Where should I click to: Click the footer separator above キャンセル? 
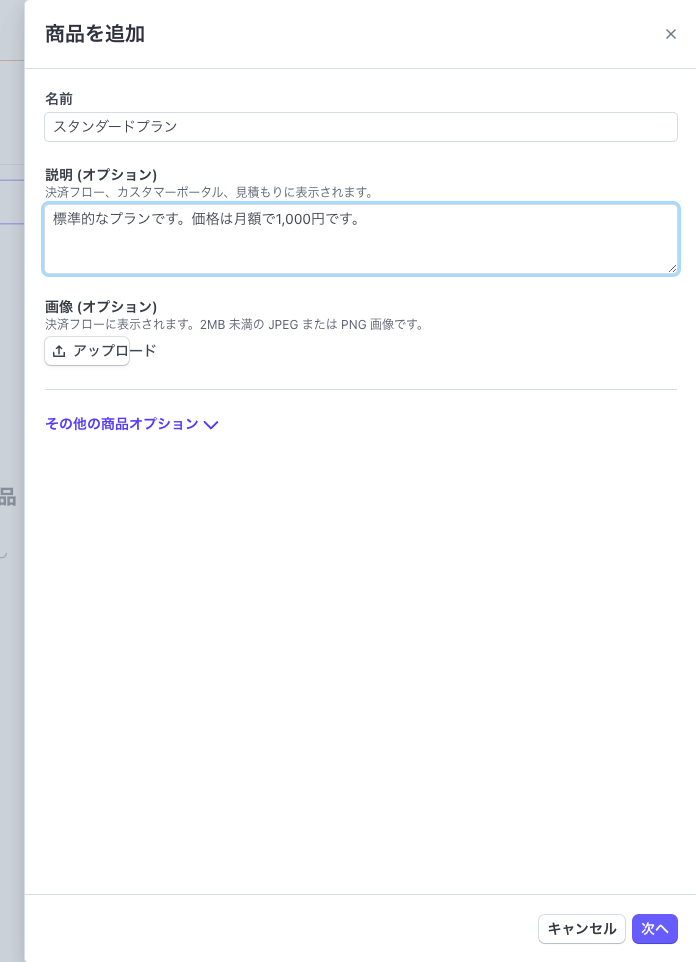coord(360,894)
